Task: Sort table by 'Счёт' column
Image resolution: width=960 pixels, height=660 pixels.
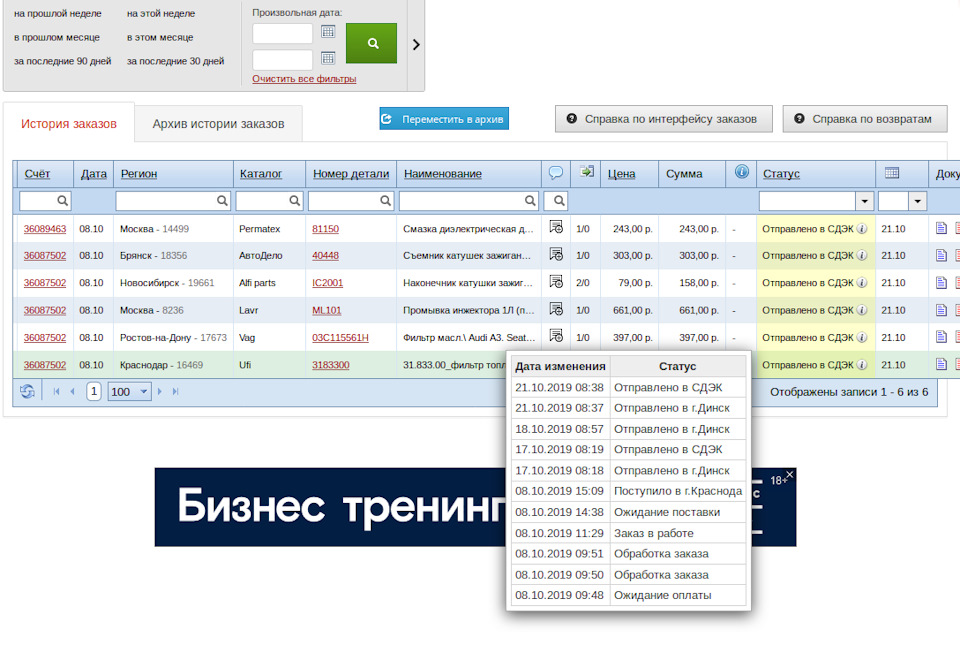Action: 37,174
